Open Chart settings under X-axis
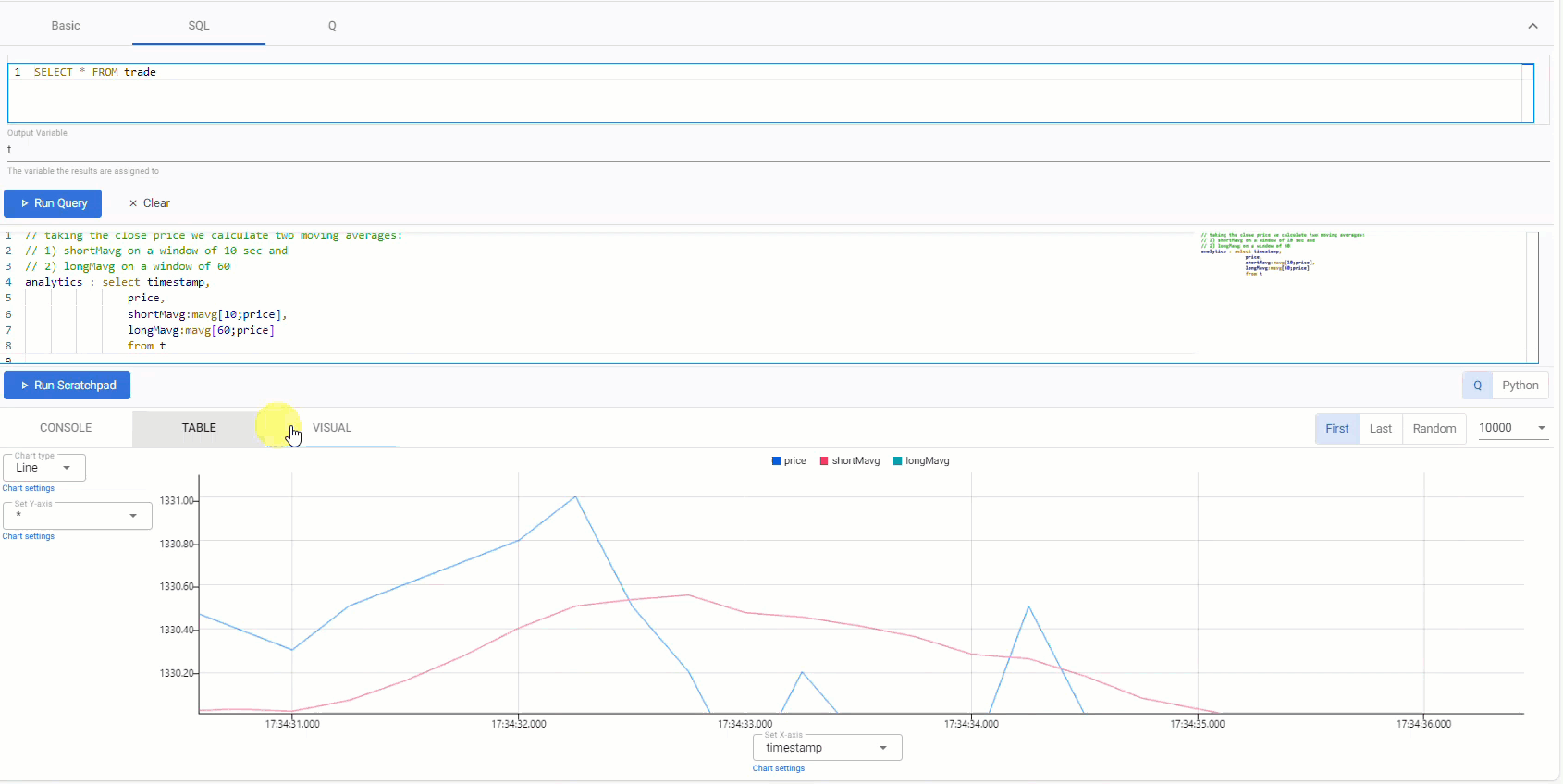 779,768
